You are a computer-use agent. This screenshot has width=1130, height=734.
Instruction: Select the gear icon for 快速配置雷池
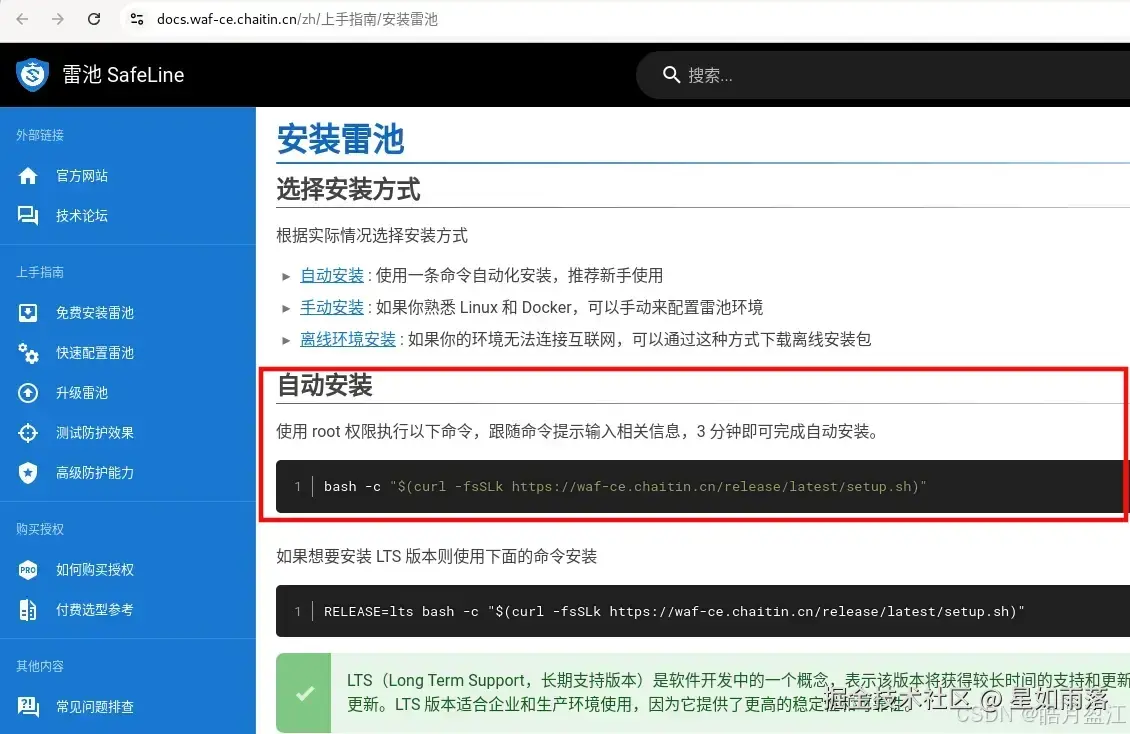click(27, 352)
